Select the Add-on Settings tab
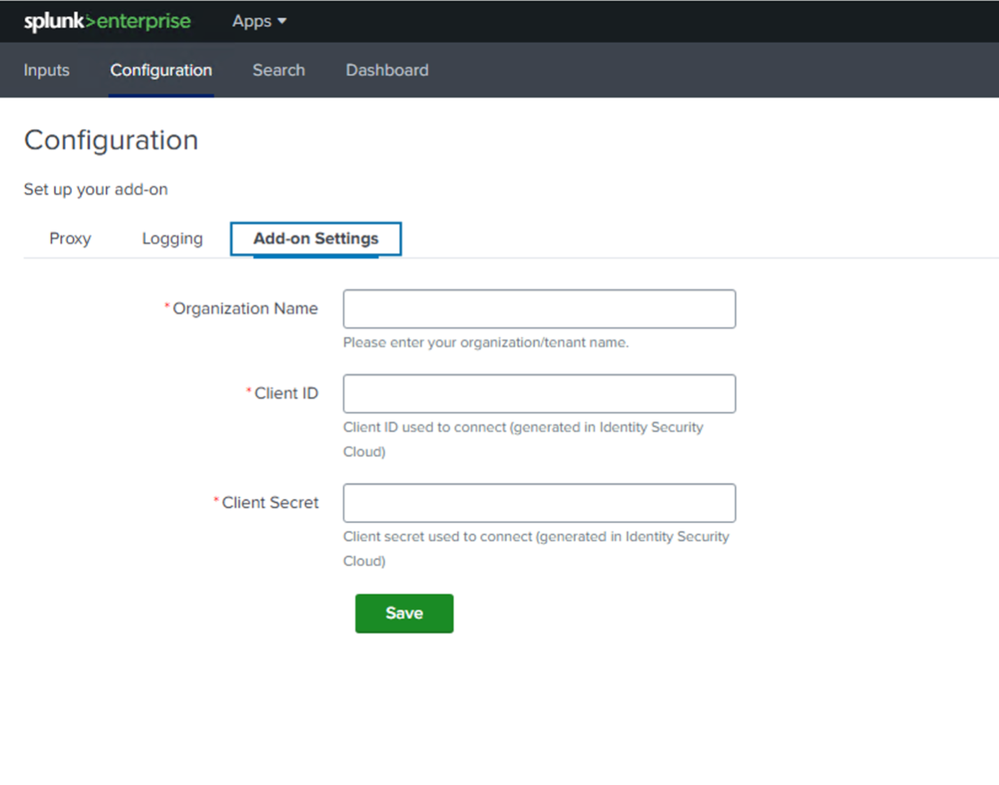 pos(315,238)
